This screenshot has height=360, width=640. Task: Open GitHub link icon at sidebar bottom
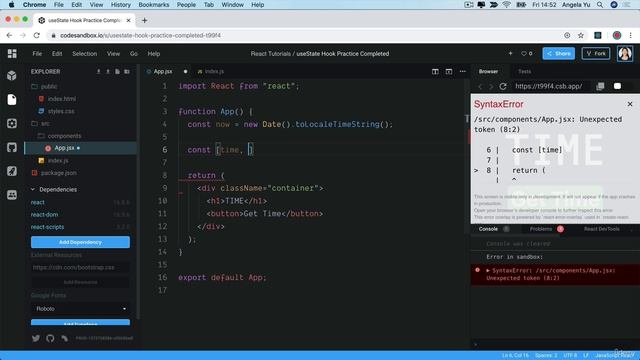pos(50,338)
